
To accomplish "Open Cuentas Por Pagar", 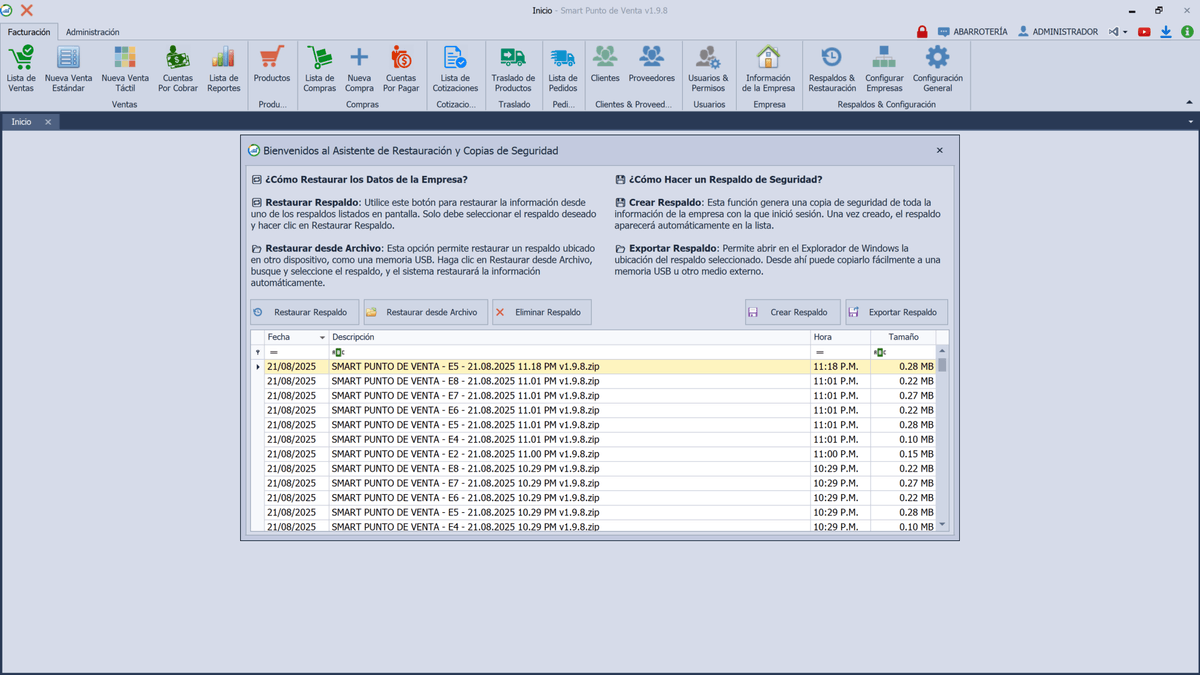I will (401, 69).
